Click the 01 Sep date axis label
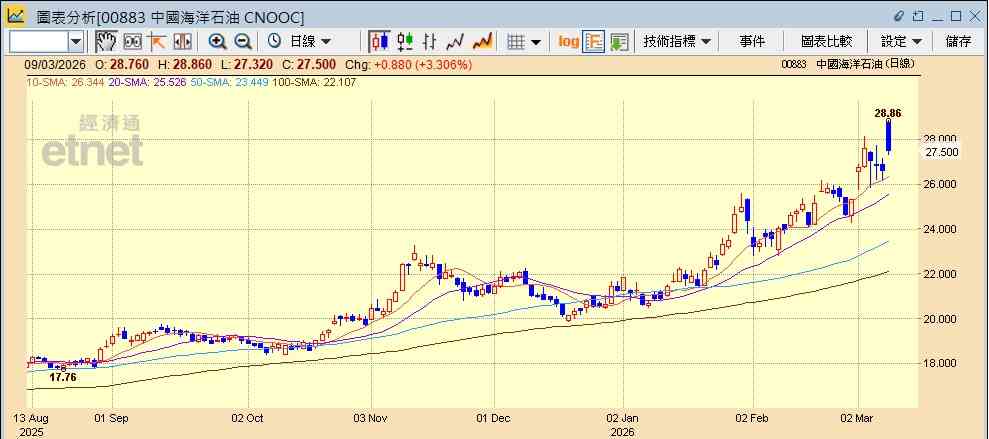The width and height of the screenshot is (989, 439). [x=113, y=418]
